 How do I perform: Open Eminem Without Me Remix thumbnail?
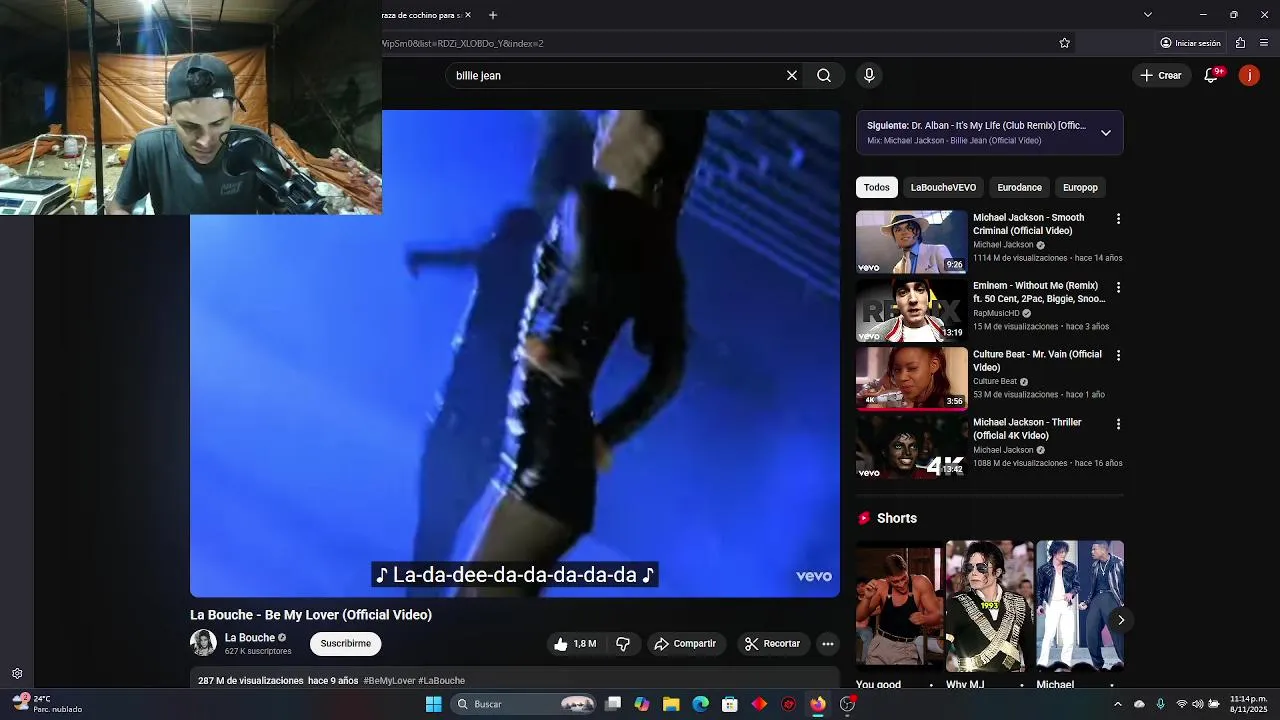(912, 310)
